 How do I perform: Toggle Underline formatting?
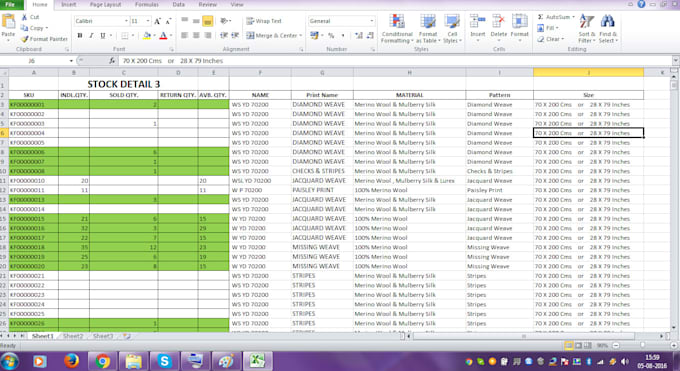103,36
